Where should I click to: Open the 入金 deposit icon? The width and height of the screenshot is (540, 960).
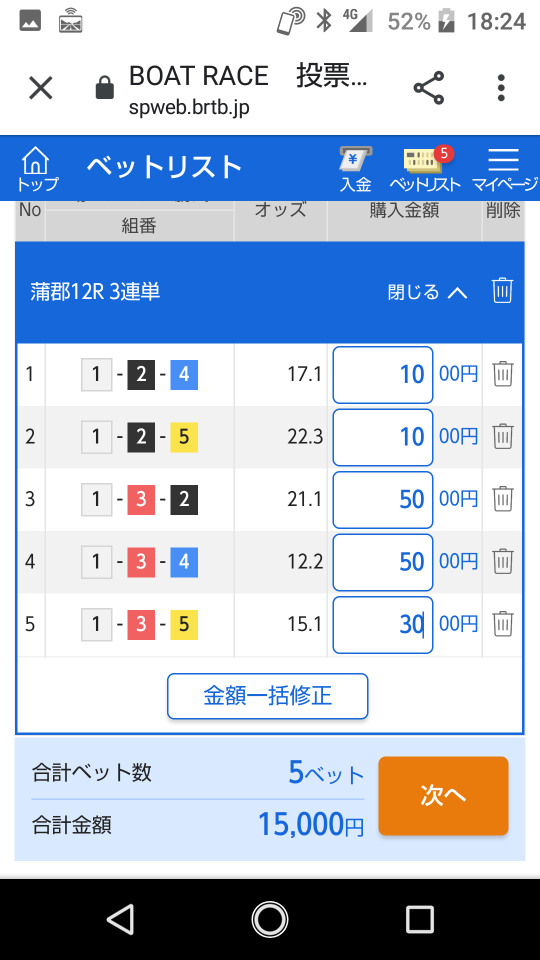click(356, 169)
